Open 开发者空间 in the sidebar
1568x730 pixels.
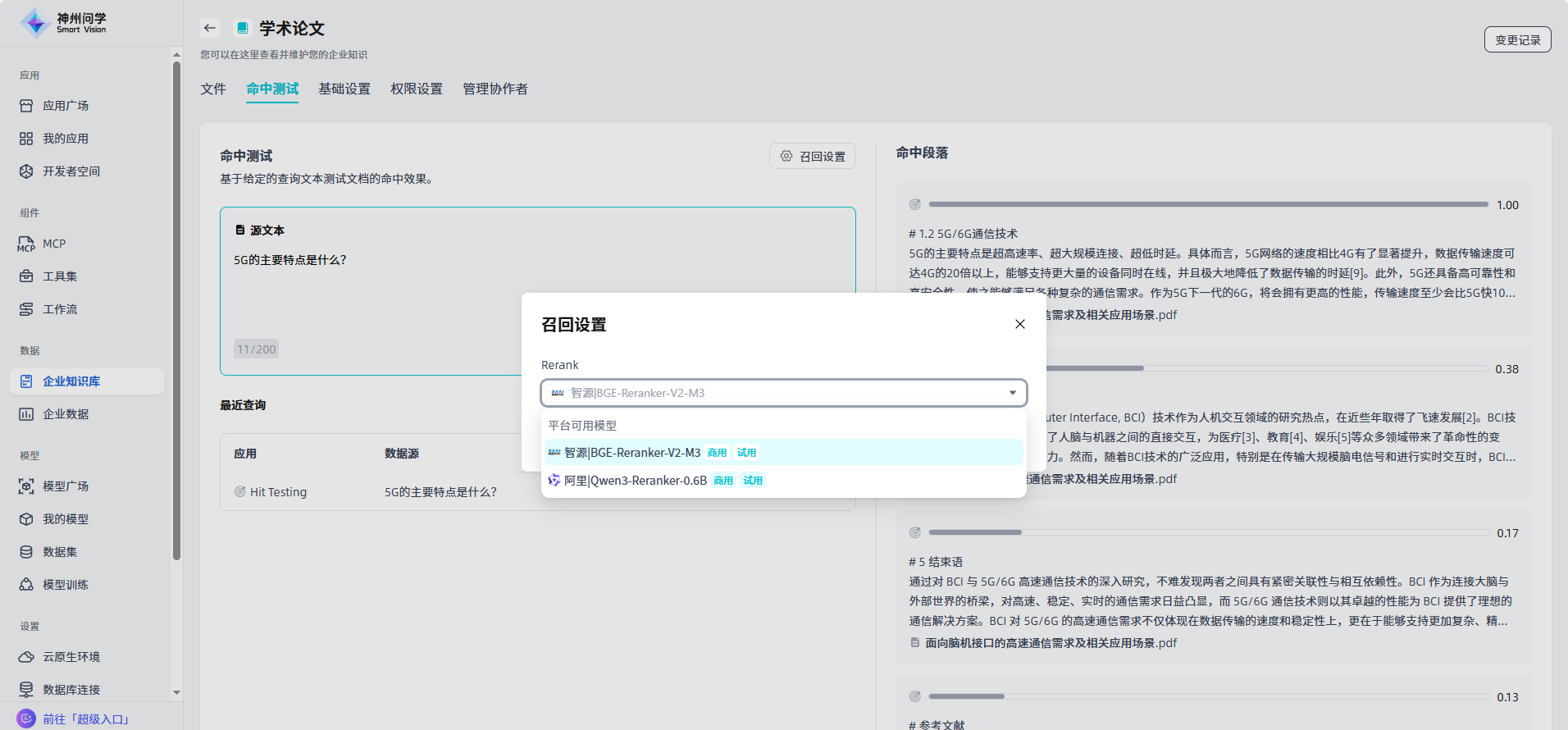(71, 171)
